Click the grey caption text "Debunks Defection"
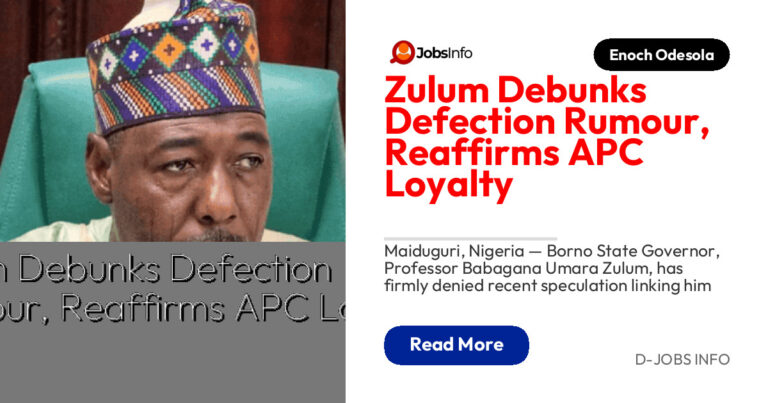The width and height of the screenshot is (768, 403). coord(175,270)
